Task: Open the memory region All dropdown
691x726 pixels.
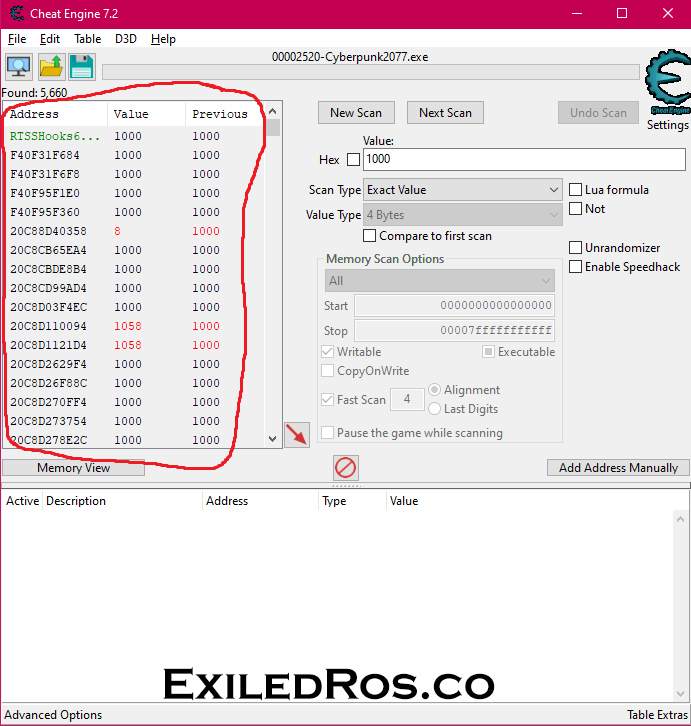Action: pyautogui.click(x=440, y=281)
